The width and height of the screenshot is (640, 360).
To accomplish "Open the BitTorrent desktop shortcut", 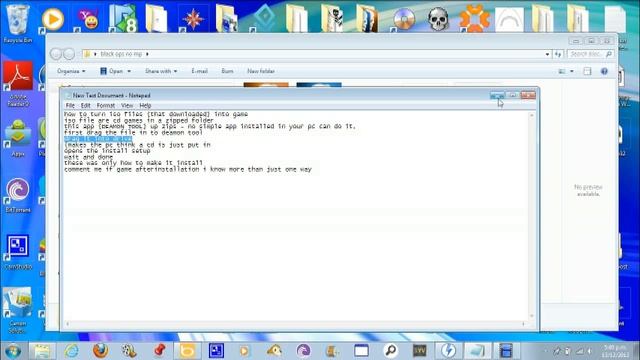I will coord(18,195).
